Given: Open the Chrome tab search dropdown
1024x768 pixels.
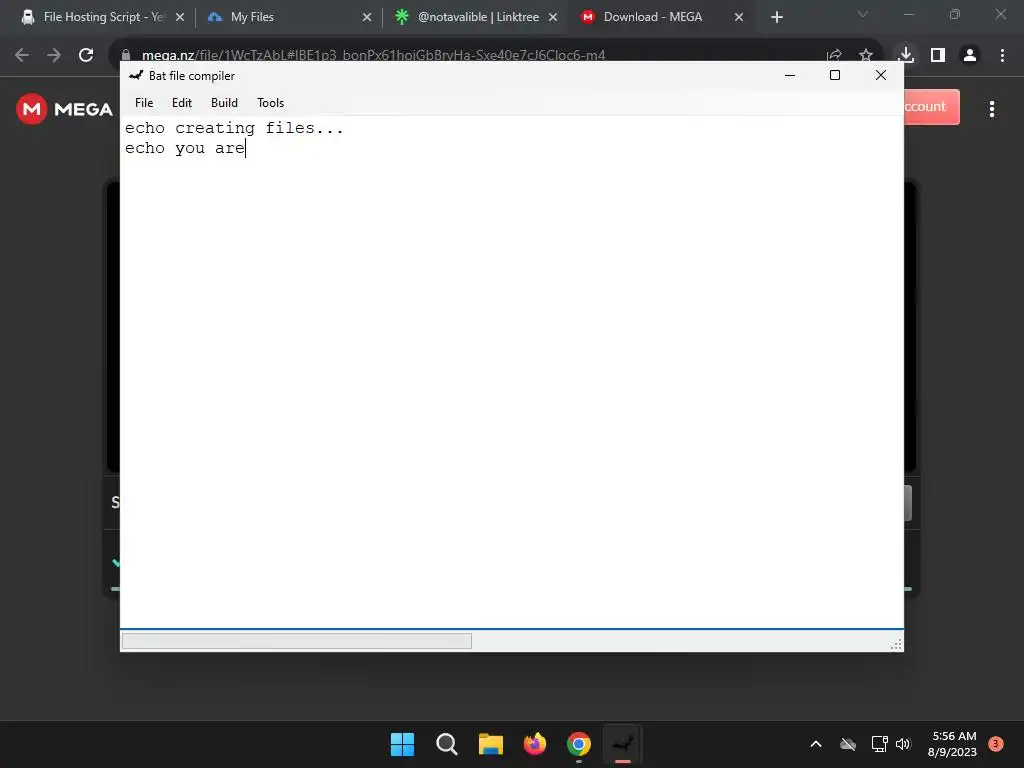Looking at the screenshot, I should click(x=863, y=14).
